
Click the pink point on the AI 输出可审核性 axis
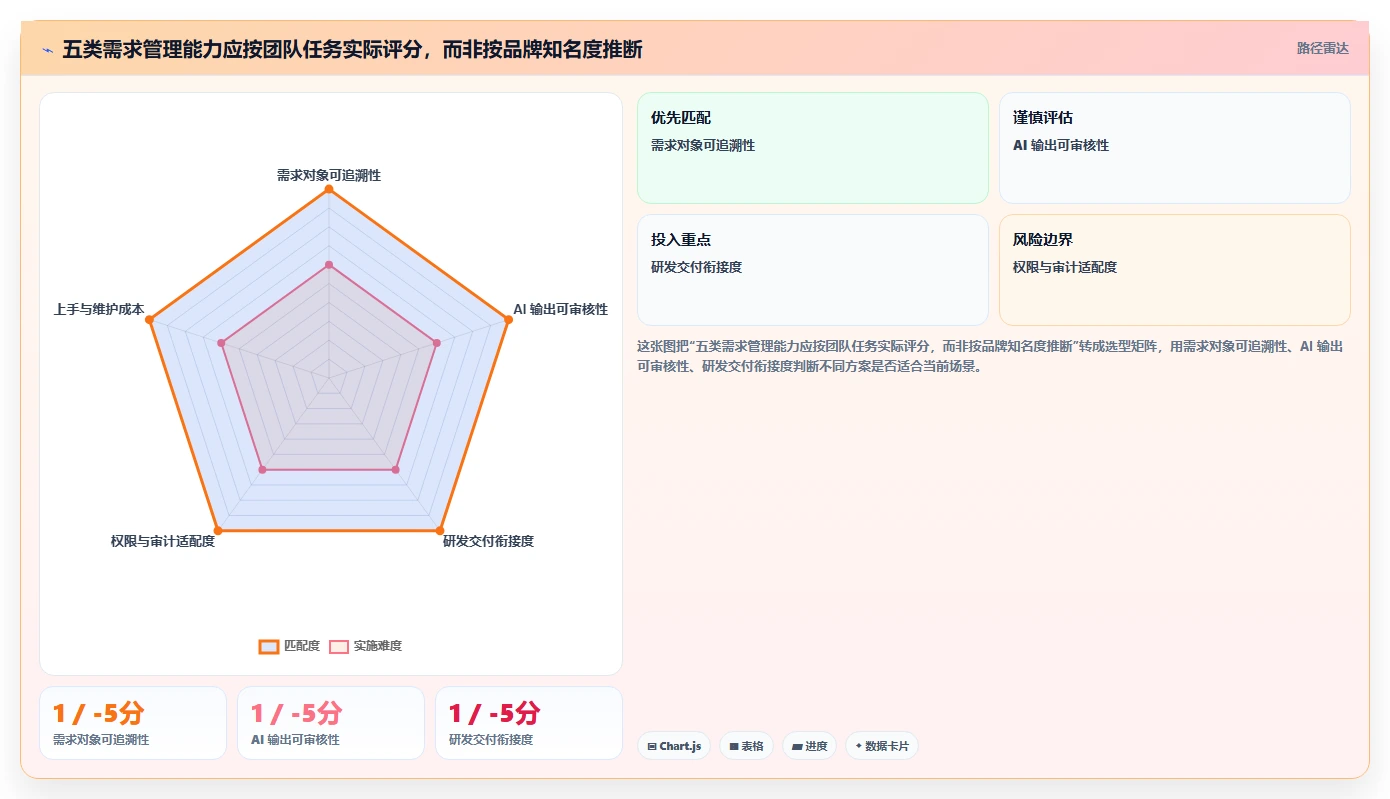pyautogui.click(x=437, y=343)
